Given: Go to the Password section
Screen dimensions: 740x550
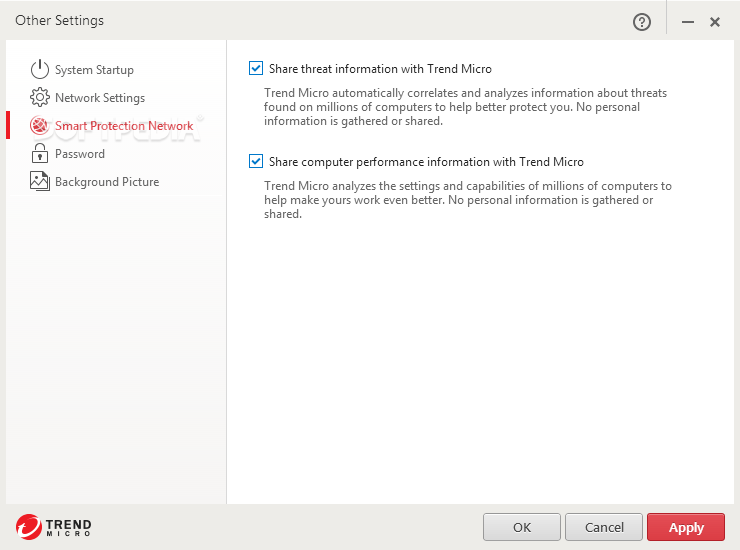Looking at the screenshot, I should click(80, 154).
